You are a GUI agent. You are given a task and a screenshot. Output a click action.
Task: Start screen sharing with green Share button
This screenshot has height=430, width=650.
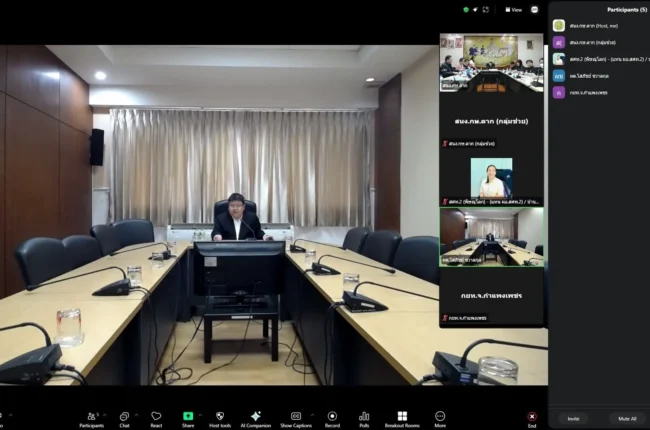(188, 419)
